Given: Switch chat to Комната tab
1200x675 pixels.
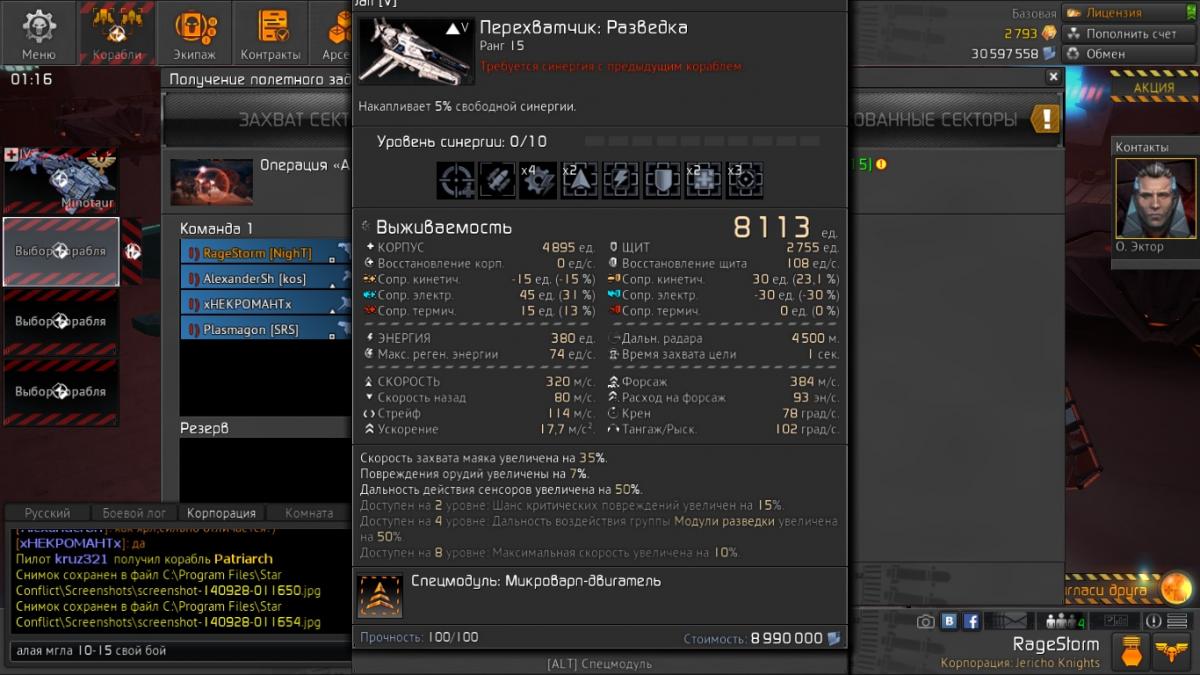Looking at the screenshot, I should point(309,512).
